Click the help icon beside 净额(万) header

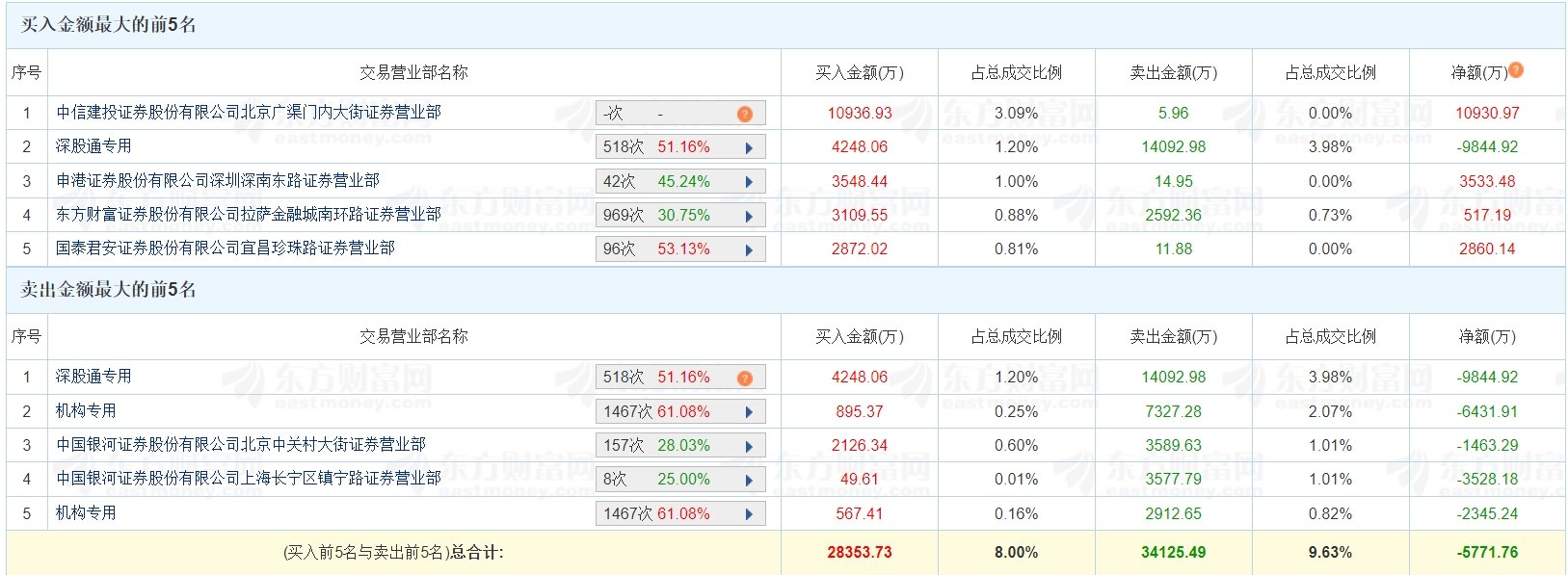pos(1516,69)
